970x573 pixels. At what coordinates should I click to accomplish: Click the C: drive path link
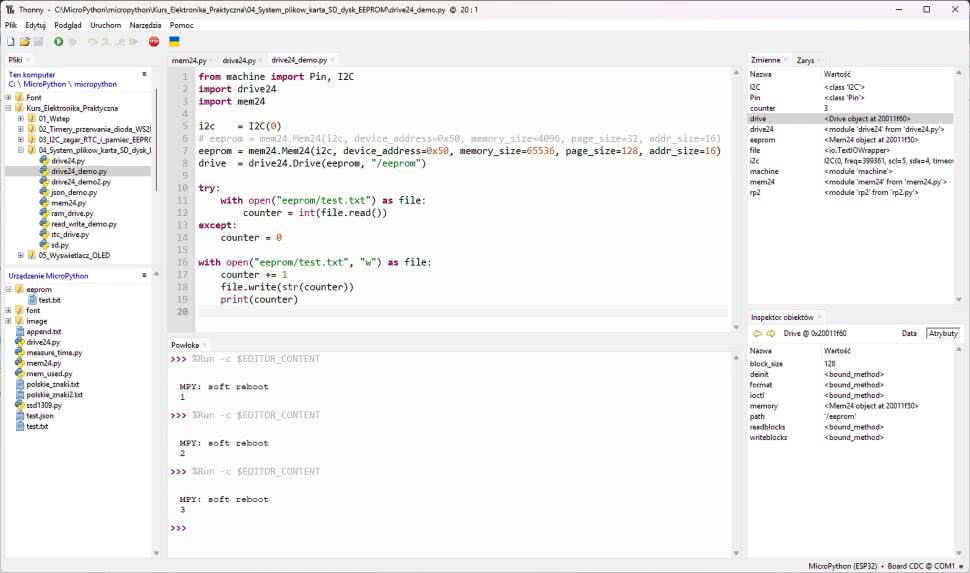[12, 85]
